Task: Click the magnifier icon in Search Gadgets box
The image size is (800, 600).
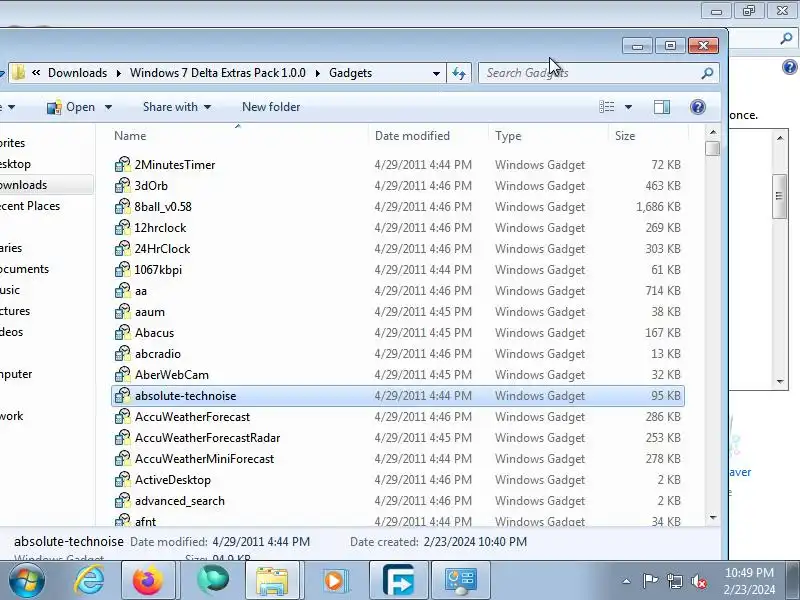Action: [x=707, y=73]
